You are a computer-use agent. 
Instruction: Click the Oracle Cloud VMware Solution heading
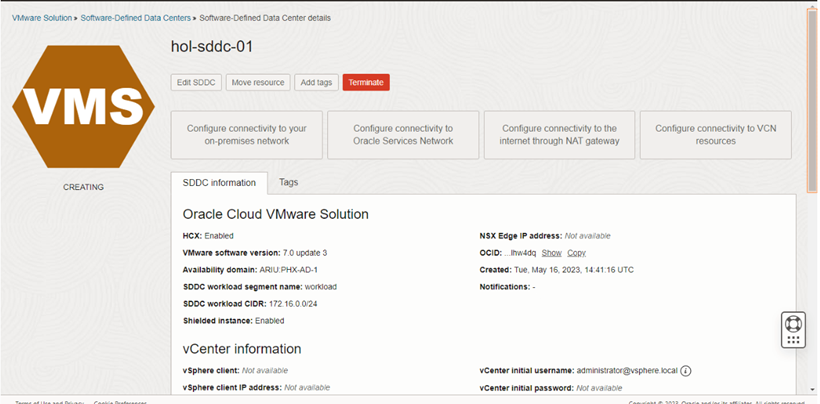pyautogui.click(x=276, y=214)
